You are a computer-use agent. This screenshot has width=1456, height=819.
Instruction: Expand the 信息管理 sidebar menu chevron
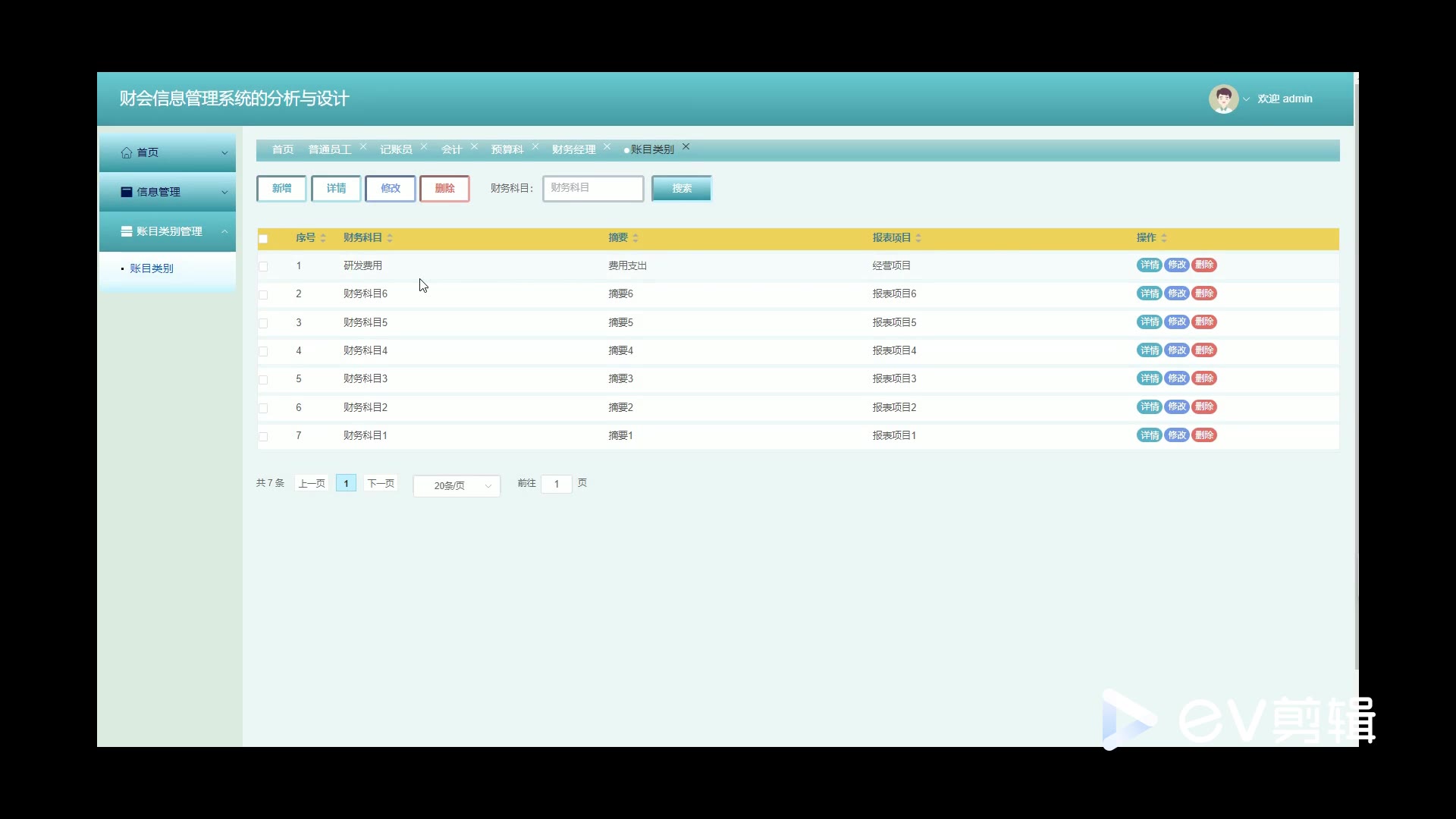point(224,192)
